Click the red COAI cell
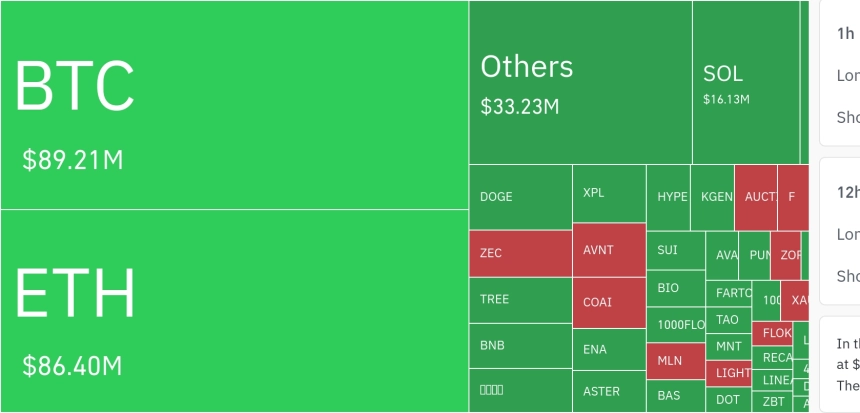Image resolution: width=860 pixels, height=413 pixels. [609, 302]
